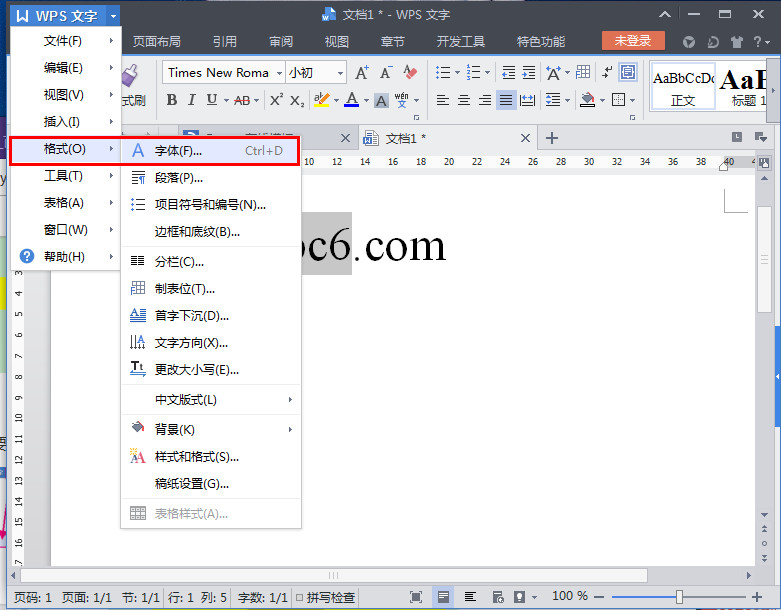Click the superscript button
Image resolution: width=781 pixels, height=610 pixels.
(277, 100)
